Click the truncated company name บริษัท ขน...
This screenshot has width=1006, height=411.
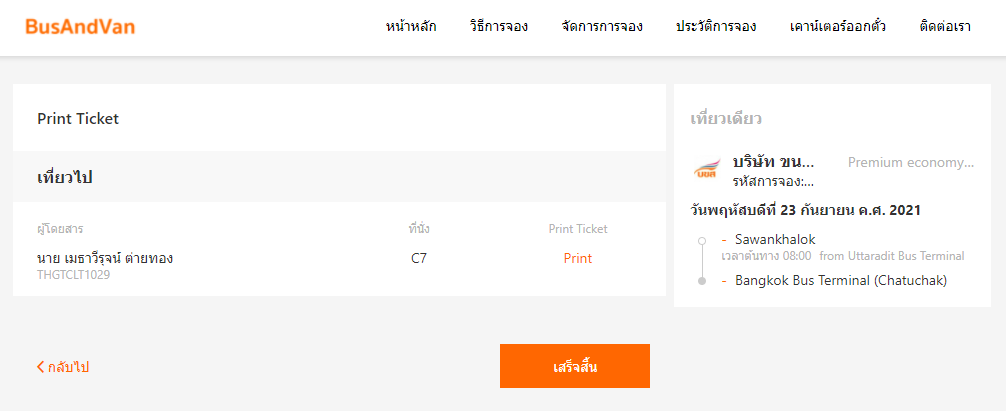[x=774, y=162]
